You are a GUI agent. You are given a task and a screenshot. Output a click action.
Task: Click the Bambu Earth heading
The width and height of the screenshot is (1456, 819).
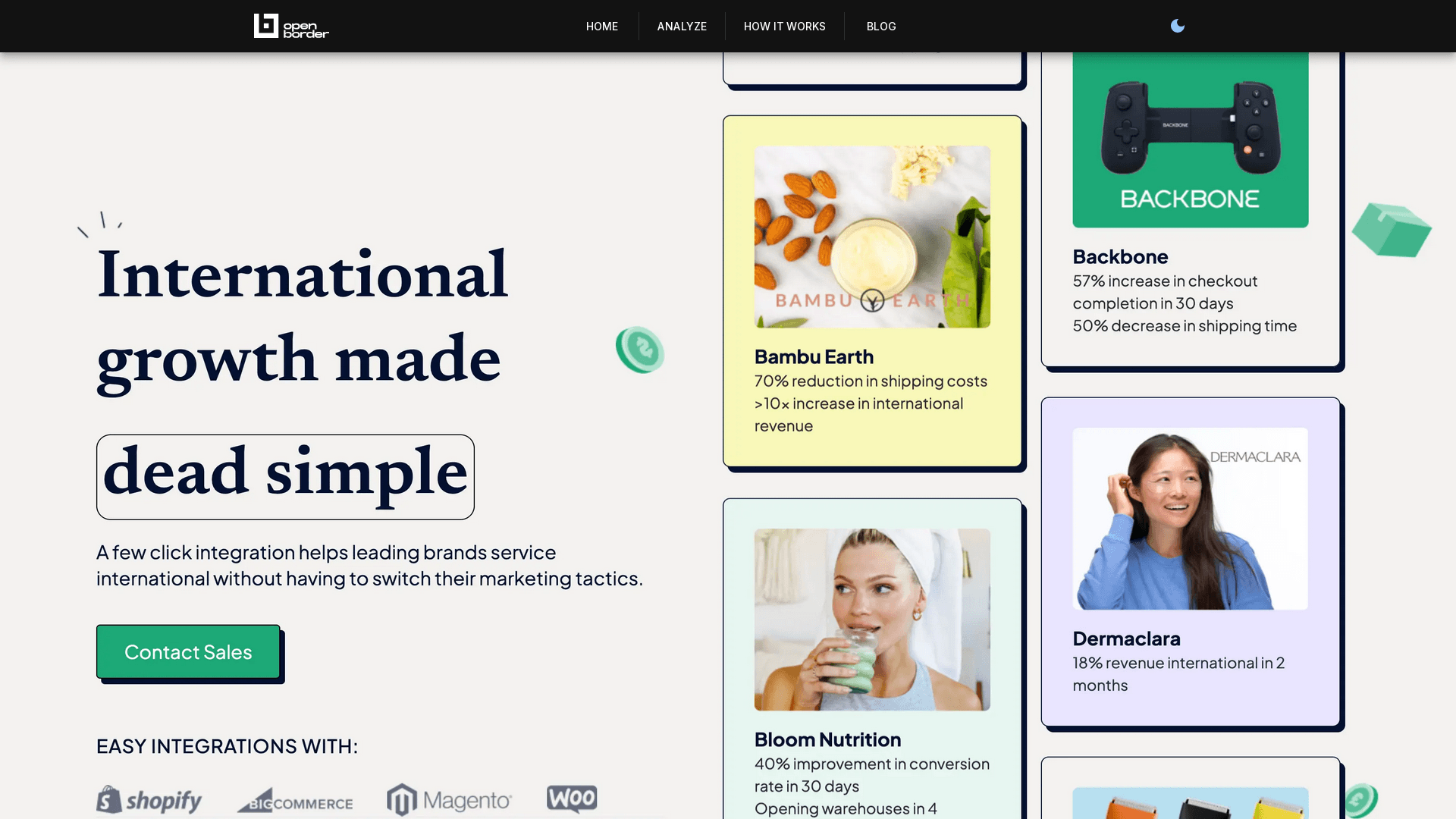814,356
